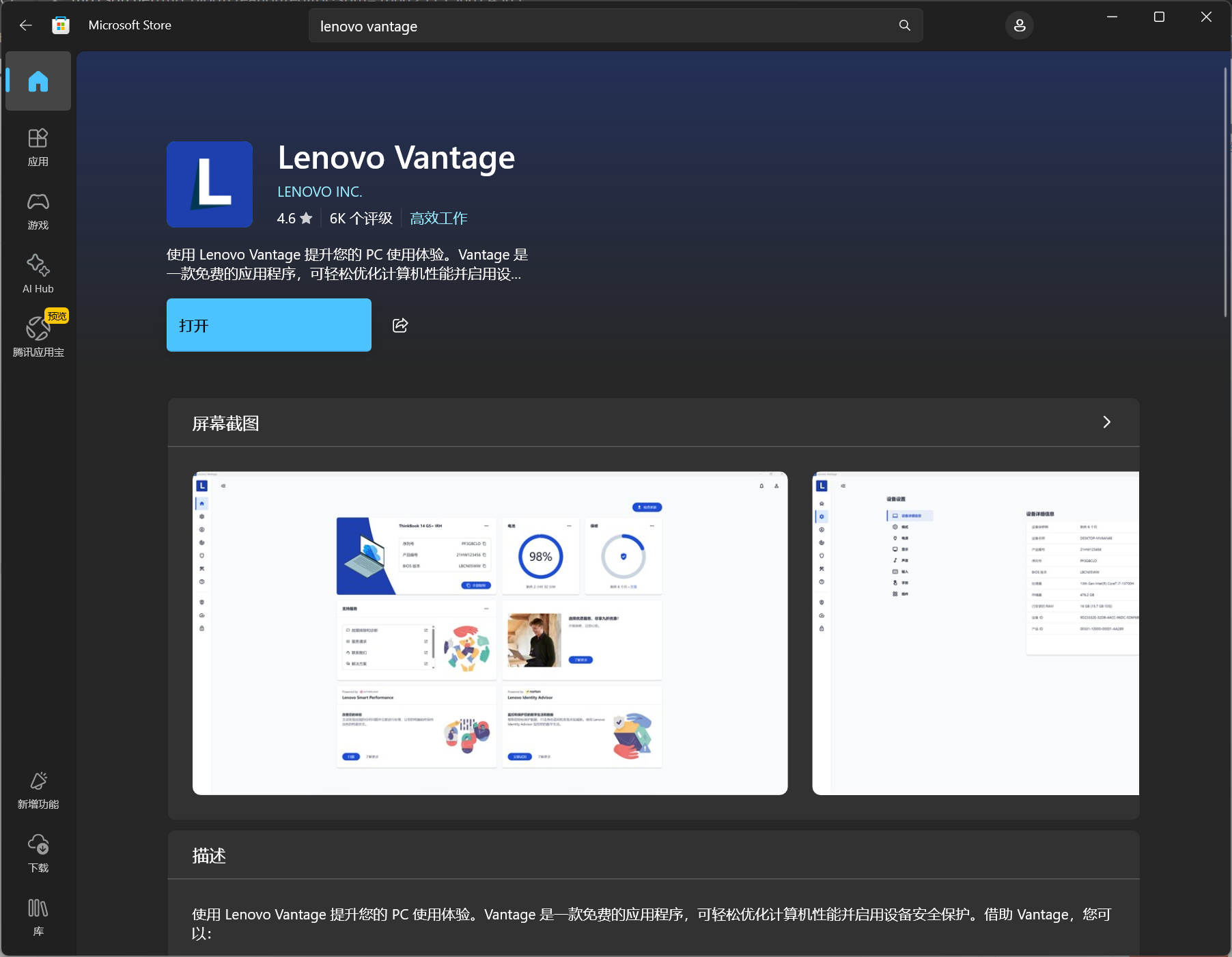Open the second screenshot showing device settings
Screen dimensions: 1232x957
(x=976, y=633)
